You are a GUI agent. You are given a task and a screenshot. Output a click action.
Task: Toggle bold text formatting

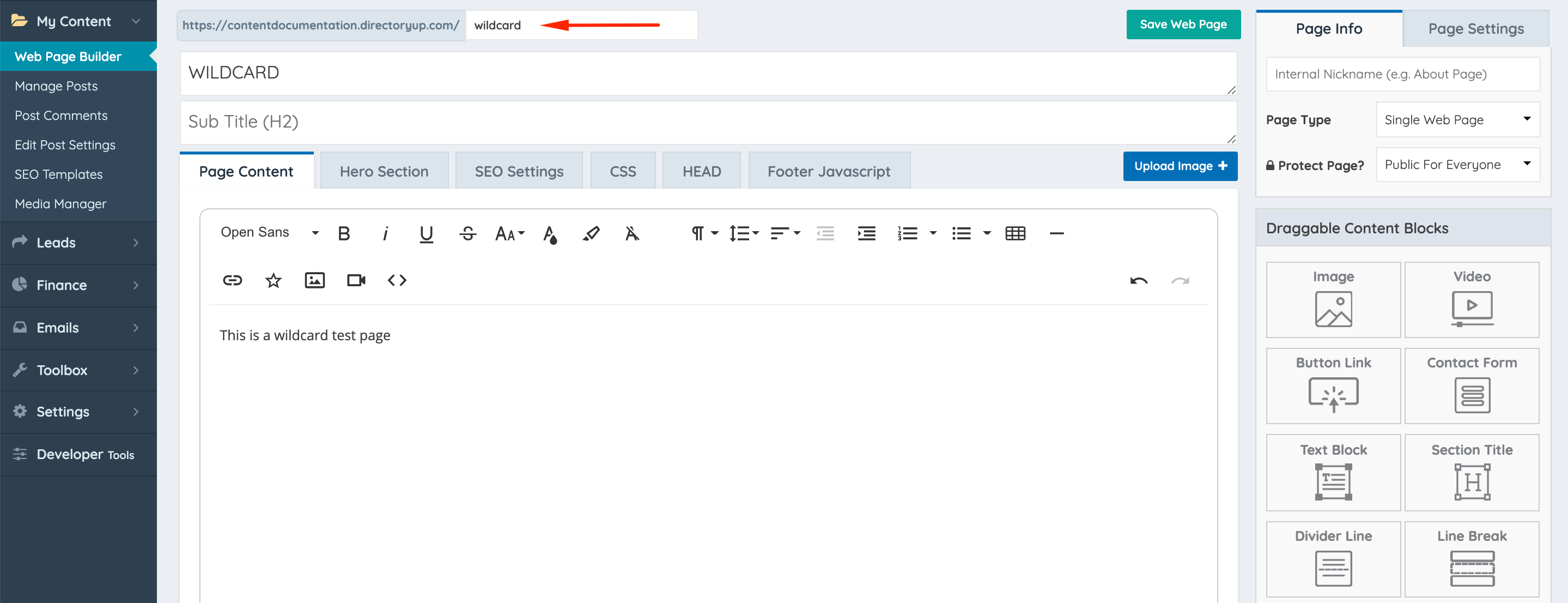[x=344, y=233]
